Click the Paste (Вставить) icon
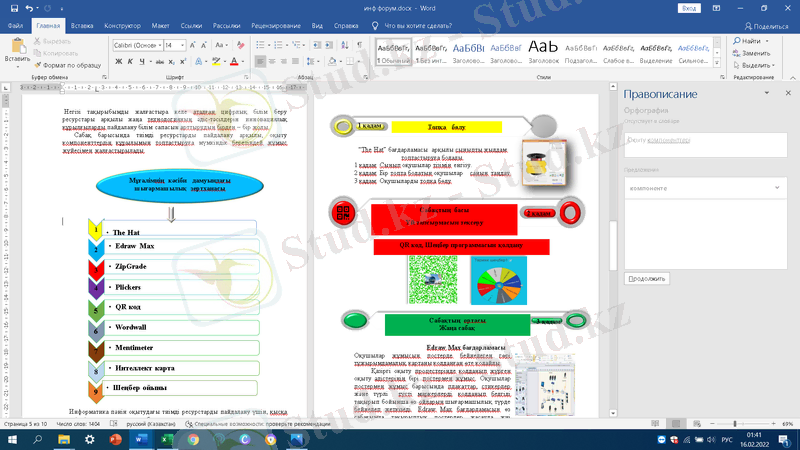This screenshot has width=800, height=450. click(x=18, y=50)
